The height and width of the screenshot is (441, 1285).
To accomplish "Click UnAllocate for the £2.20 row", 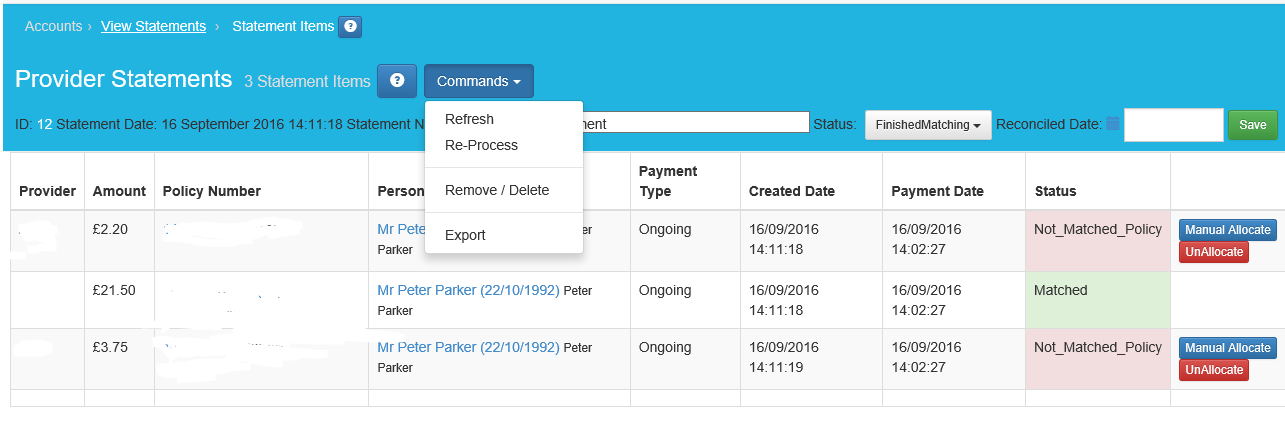I will 1214,252.
